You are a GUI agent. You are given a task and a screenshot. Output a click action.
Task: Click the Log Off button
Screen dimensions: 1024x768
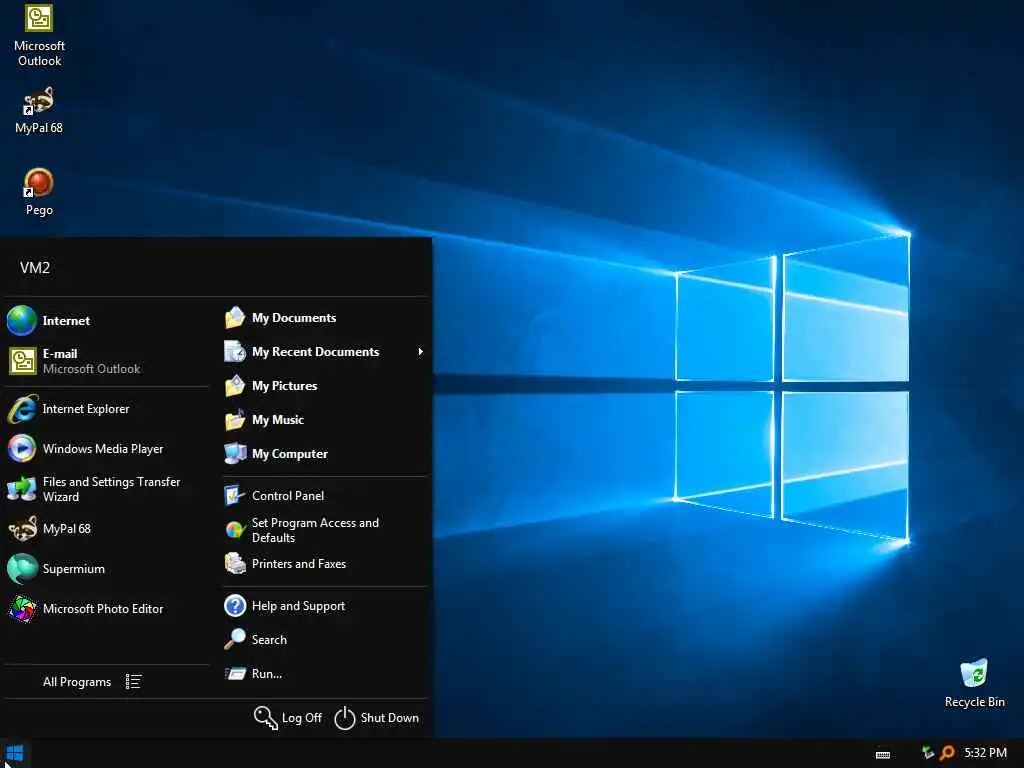[287, 718]
